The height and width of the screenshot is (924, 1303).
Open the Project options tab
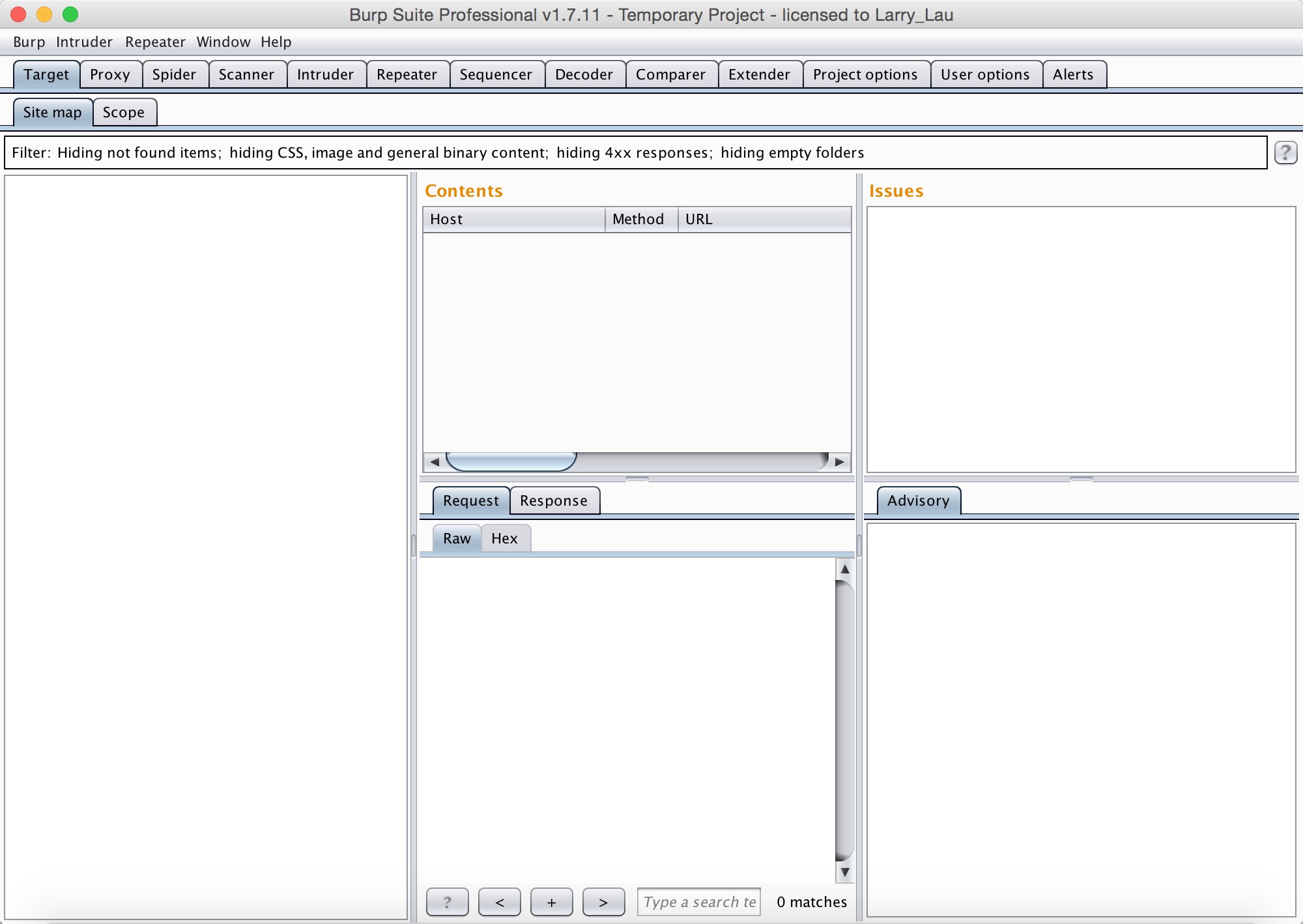click(x=865, y=74)
